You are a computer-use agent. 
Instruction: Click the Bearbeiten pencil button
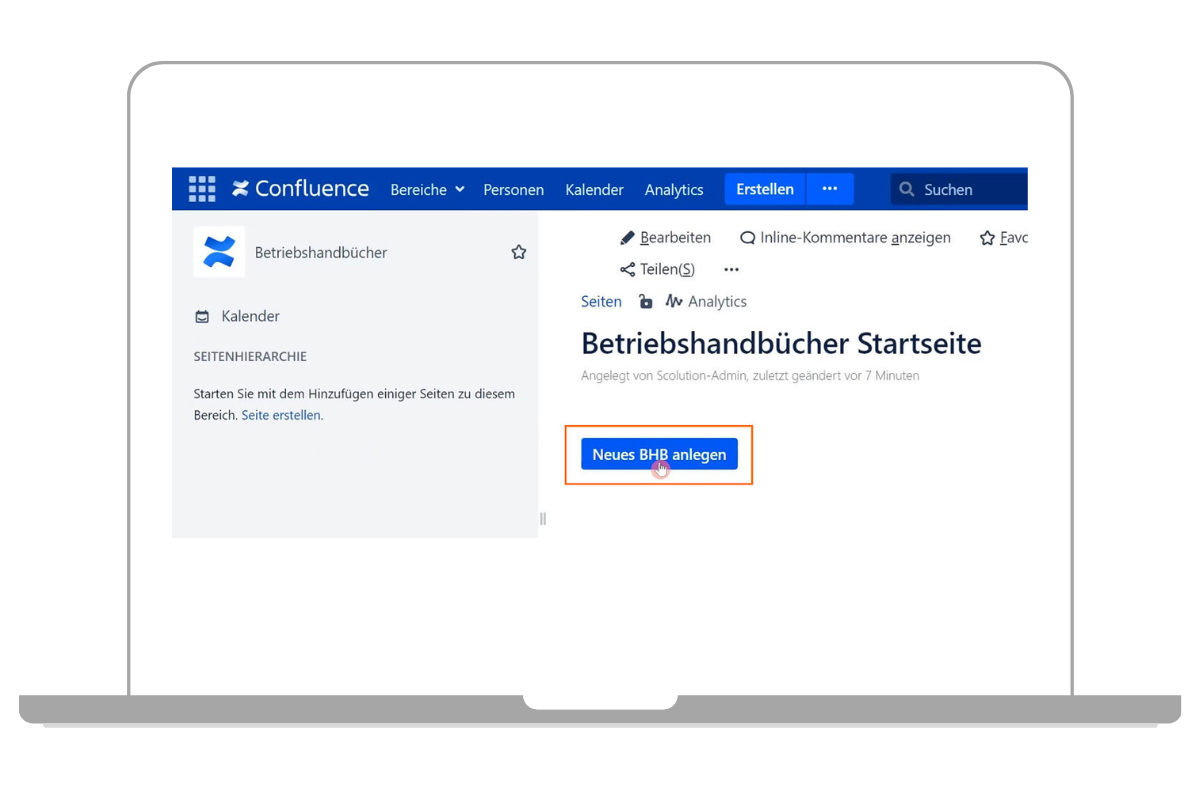666,238
